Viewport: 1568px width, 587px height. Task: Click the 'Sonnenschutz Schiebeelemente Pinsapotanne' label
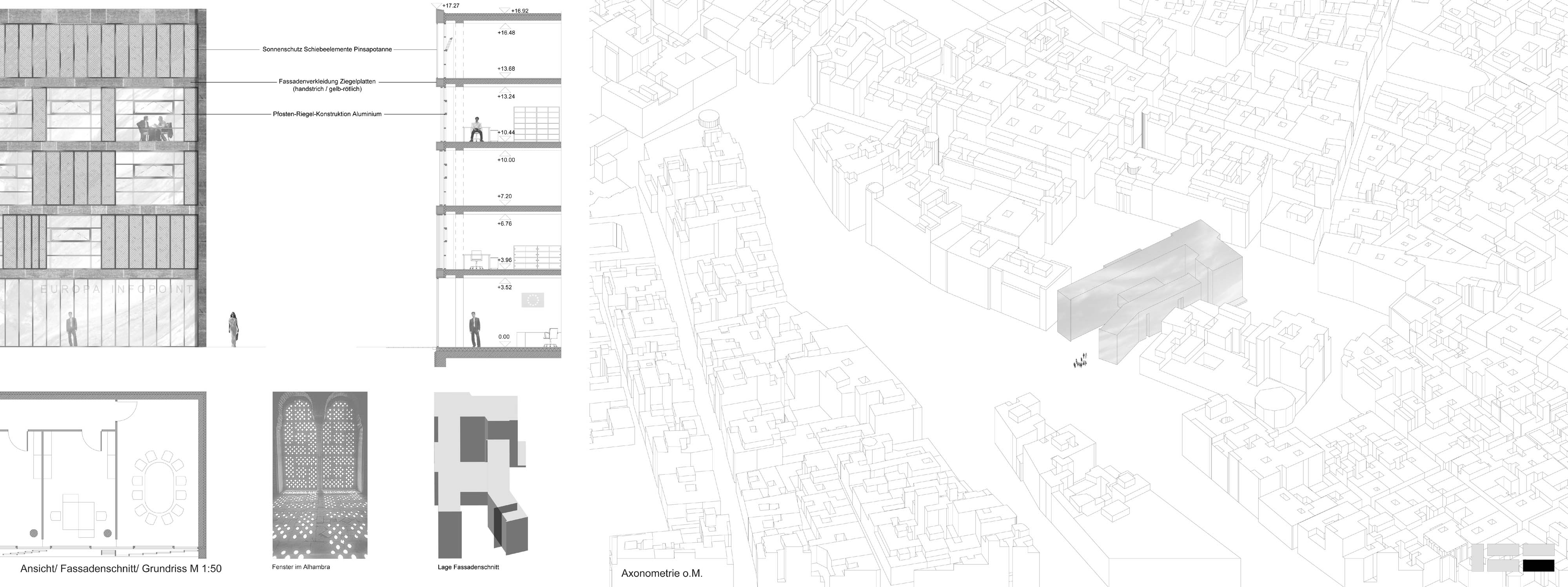[327, 49]
